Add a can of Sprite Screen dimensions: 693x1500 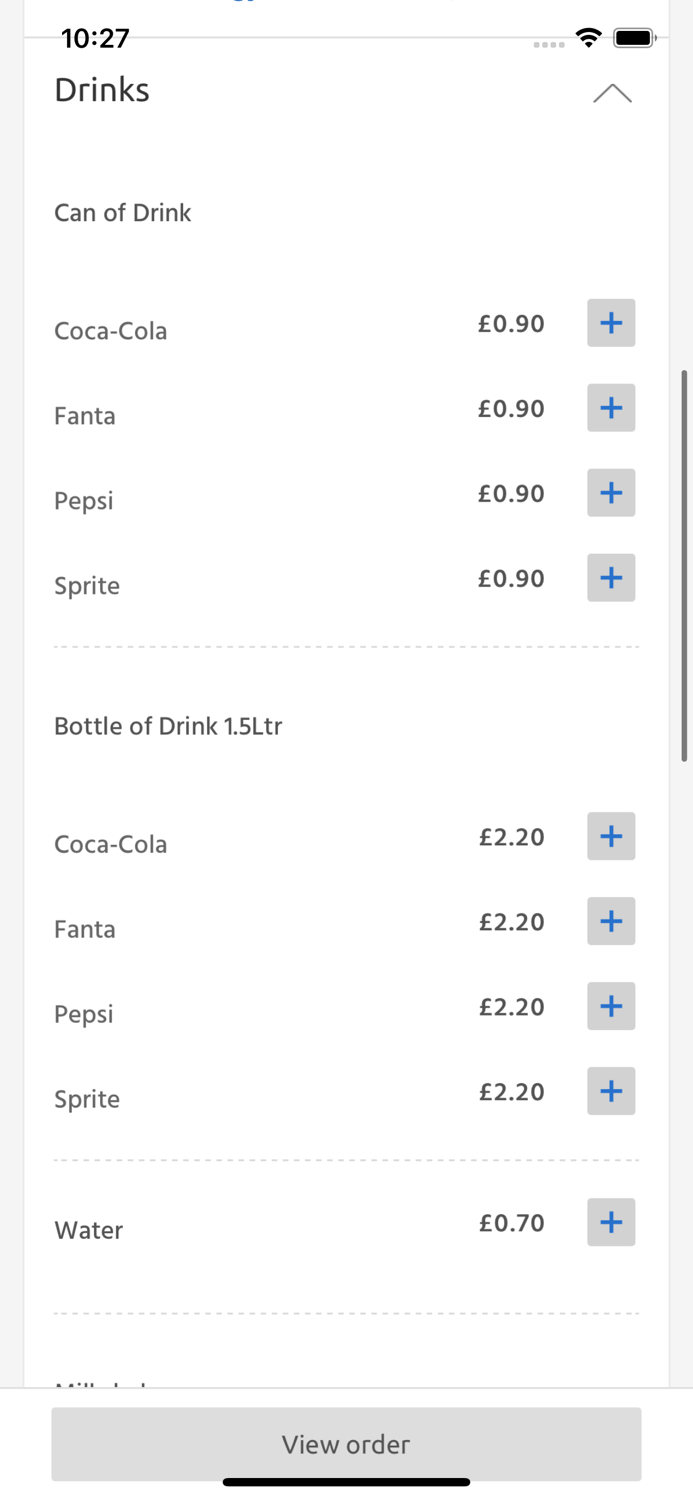pos(611,578)
